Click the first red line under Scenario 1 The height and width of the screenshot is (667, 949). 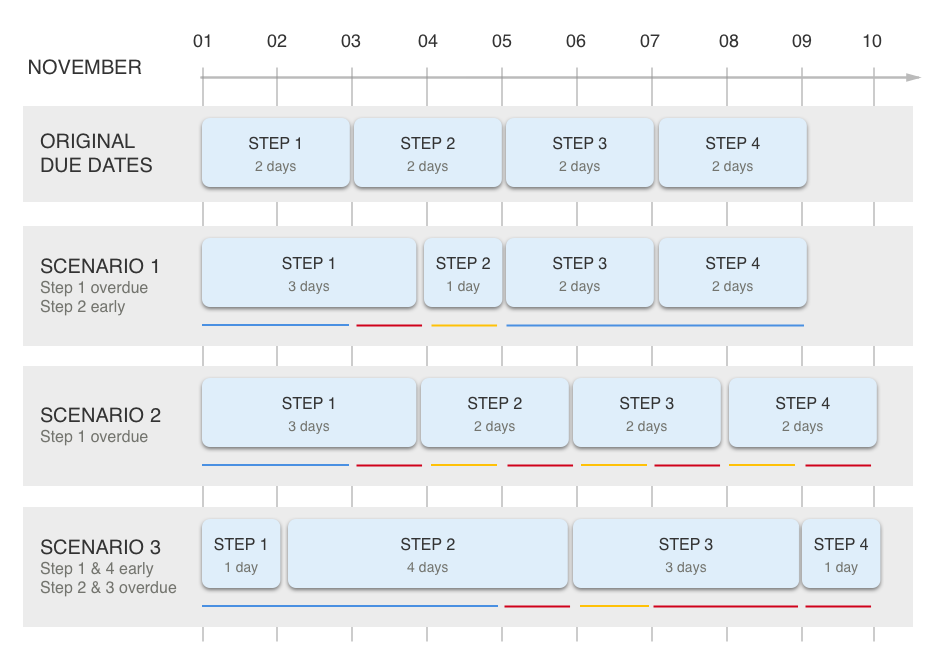(x=389, y=326)
